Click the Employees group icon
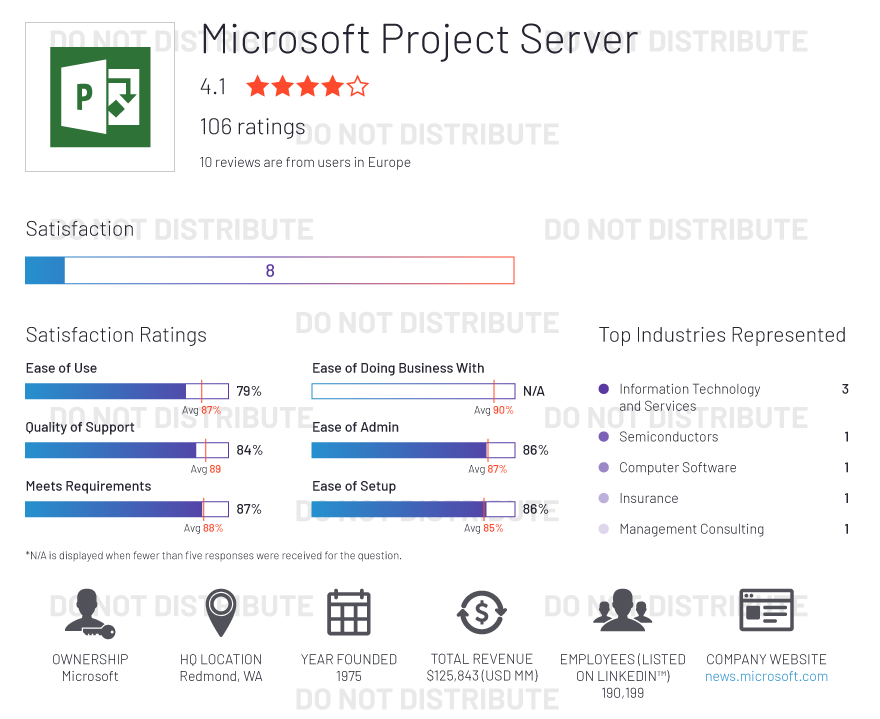 point(622,611)
